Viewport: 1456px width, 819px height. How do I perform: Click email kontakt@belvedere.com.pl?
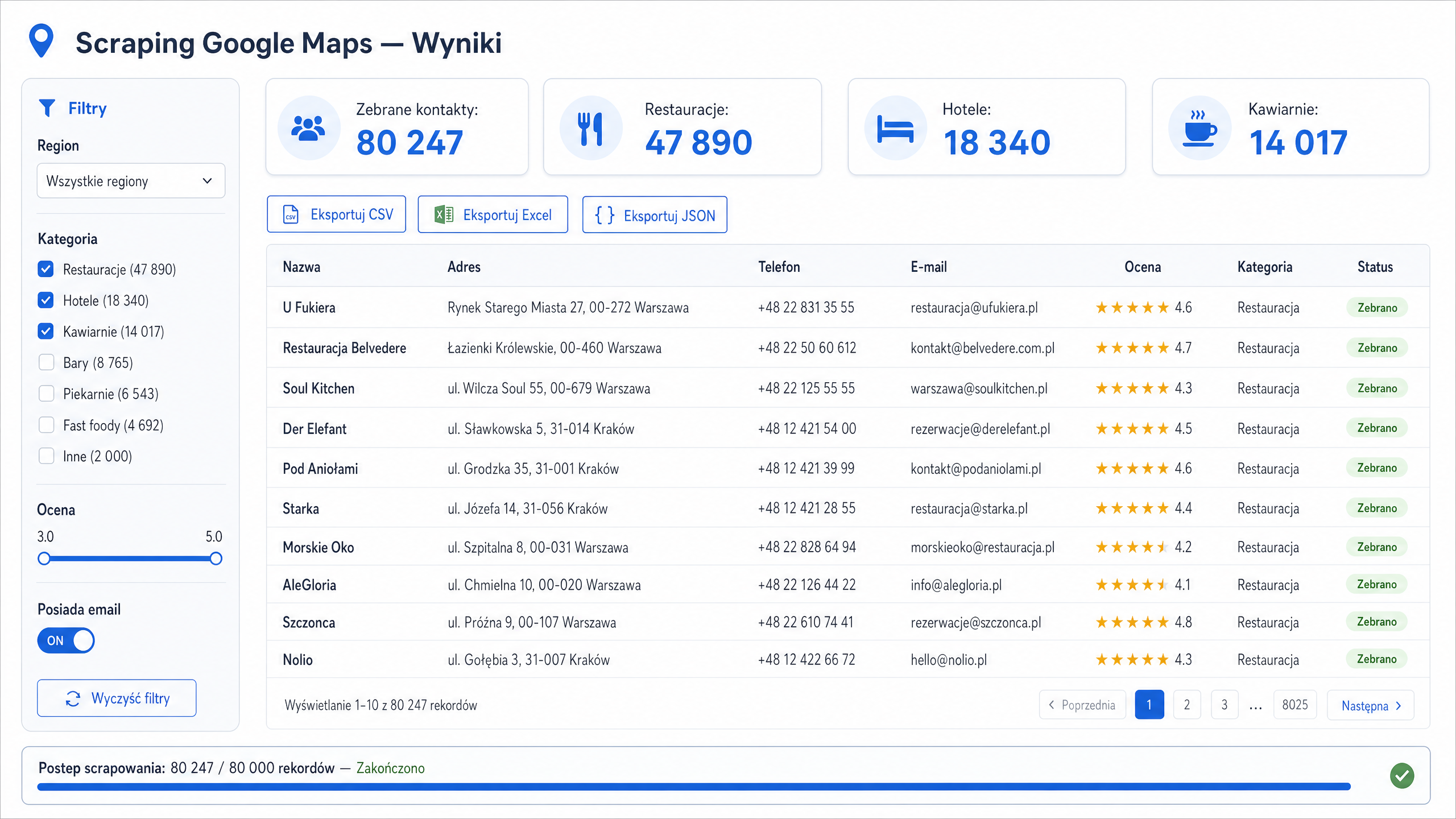[x=982, y=348]
